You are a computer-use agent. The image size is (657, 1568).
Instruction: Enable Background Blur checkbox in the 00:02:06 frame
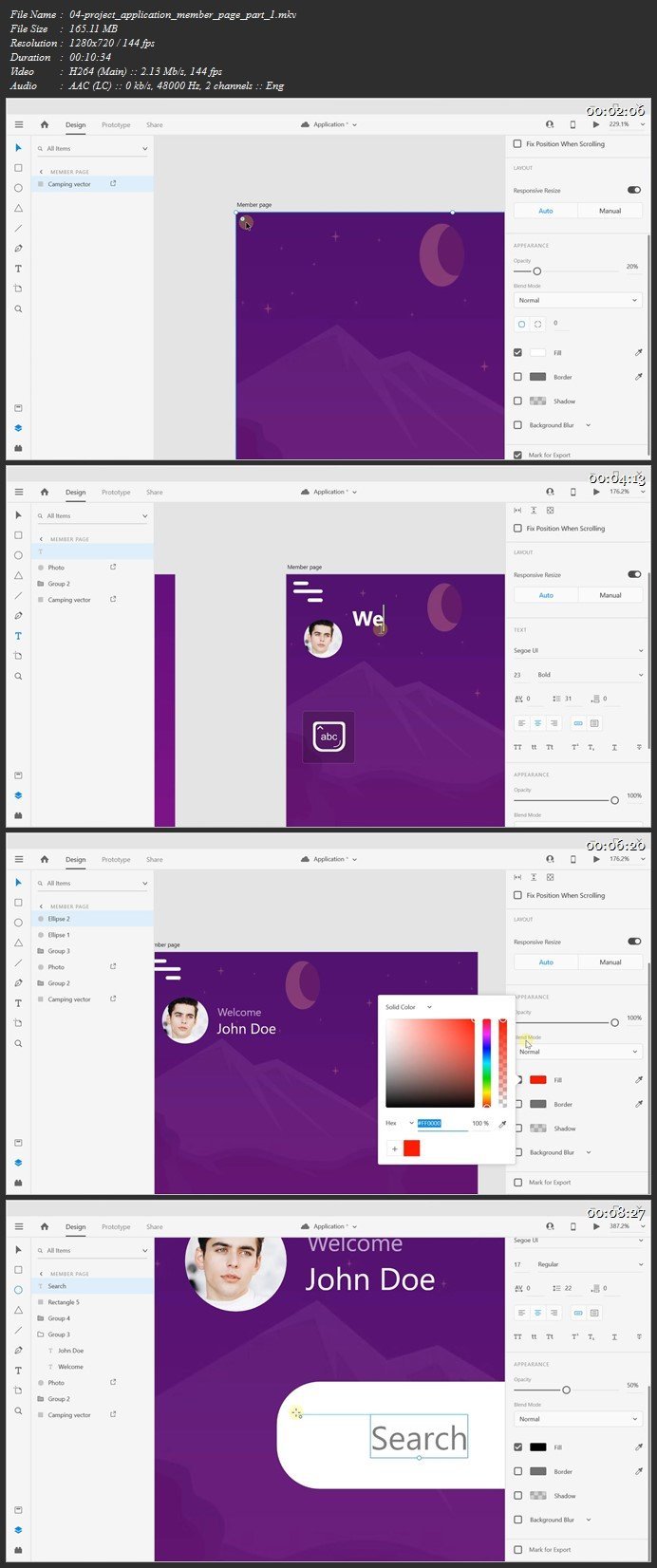[x=517, y=425]
